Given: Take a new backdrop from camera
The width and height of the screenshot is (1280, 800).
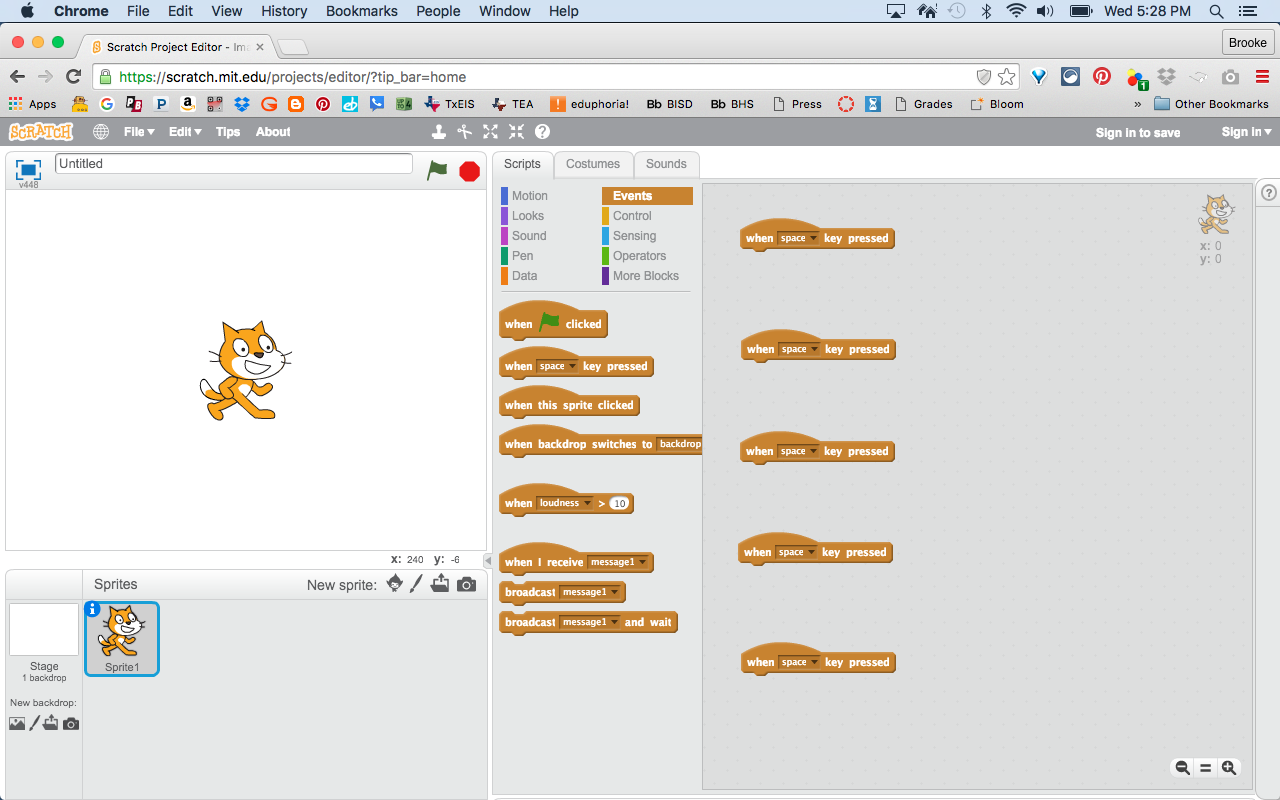Looking at the screenshot, I should (x=71, y=723).
